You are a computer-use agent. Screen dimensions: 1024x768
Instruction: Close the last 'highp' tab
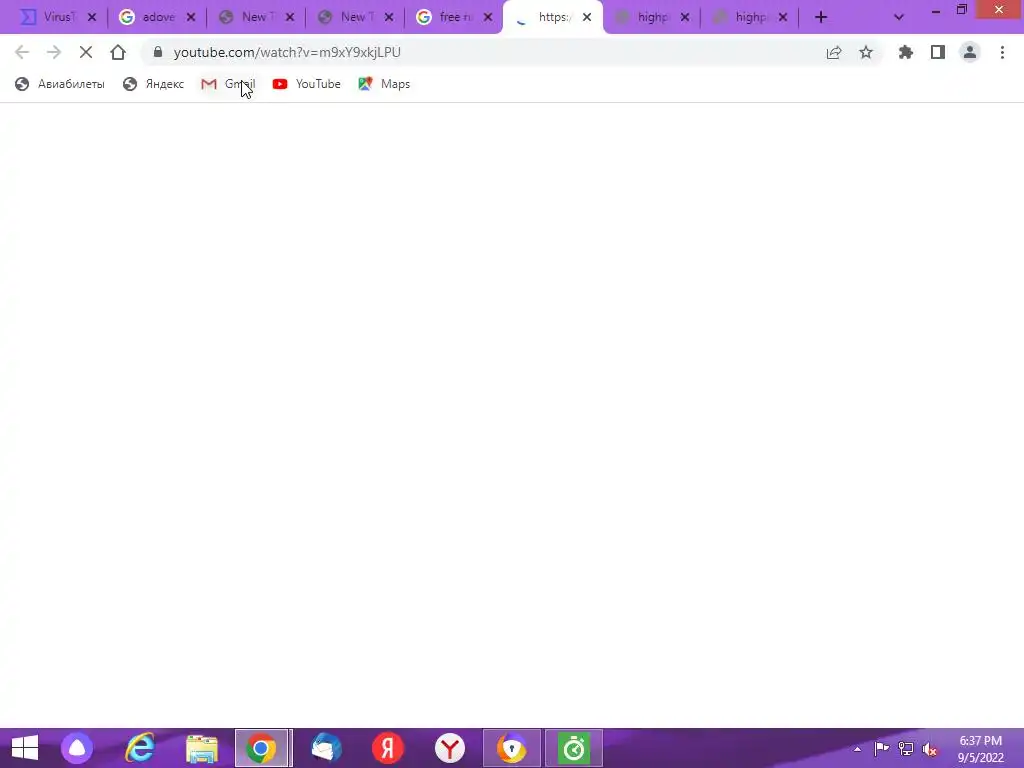pyautogui.click(x=783, y=18)
